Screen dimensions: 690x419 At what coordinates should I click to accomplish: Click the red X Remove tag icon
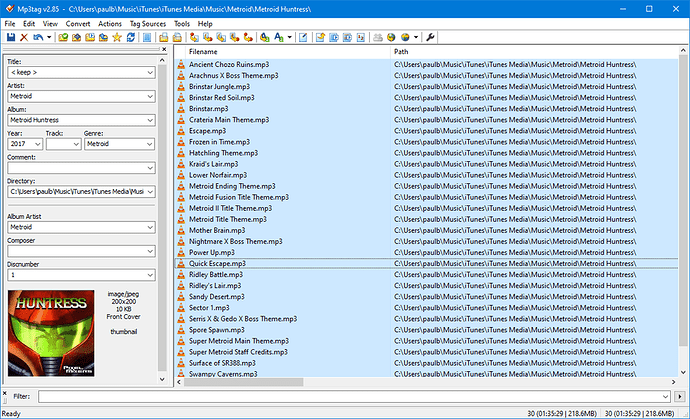[x=24, y=37]
